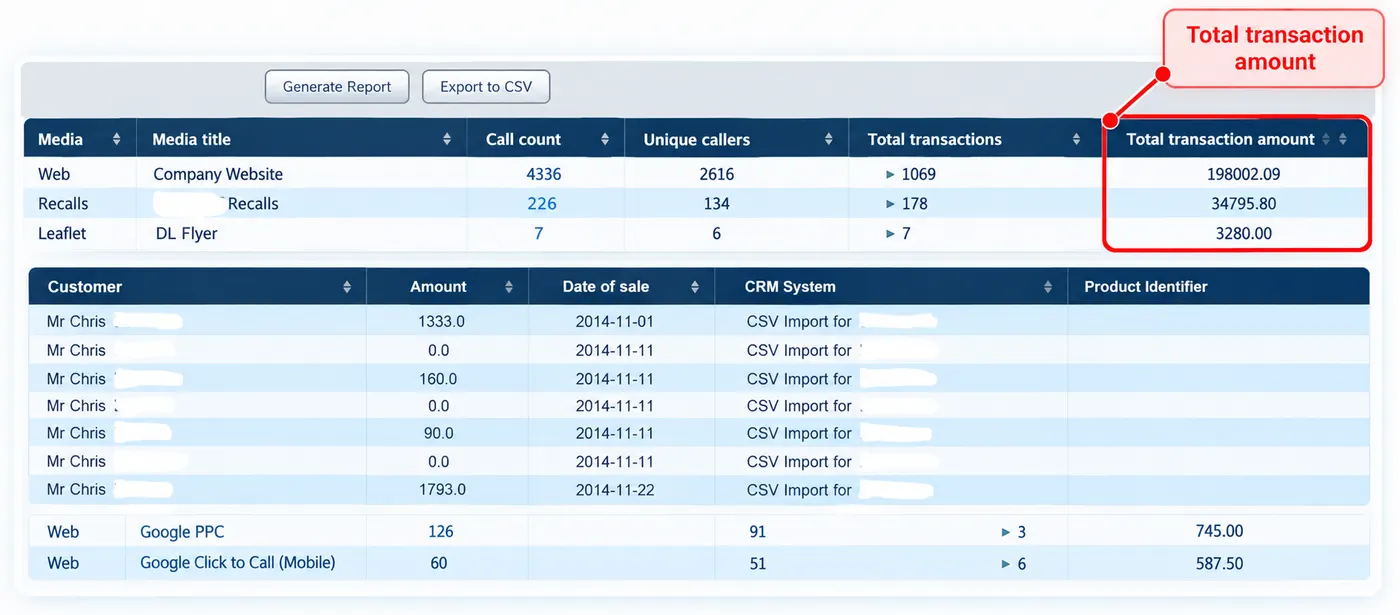This screenshot has width=1400, height=615.
Task: Select the DL Flyer cell
Action: point(187,234)
